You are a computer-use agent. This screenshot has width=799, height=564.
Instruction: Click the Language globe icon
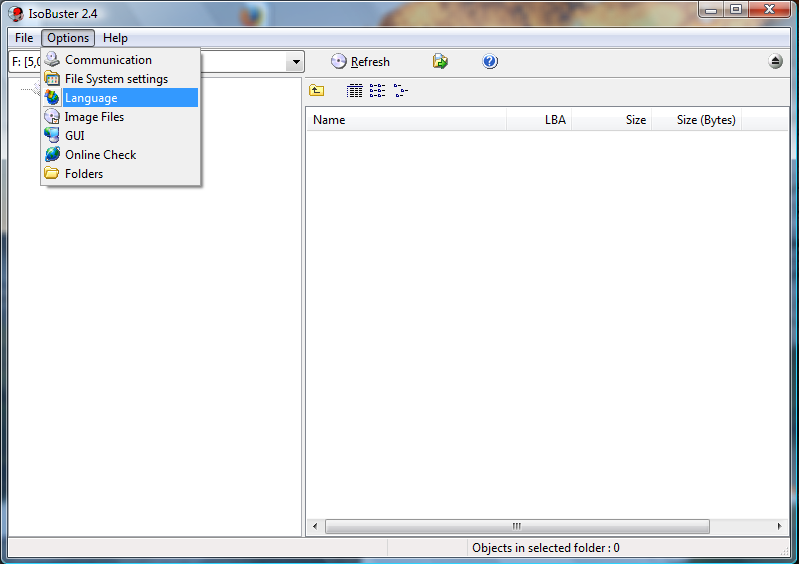coord(52,97)
